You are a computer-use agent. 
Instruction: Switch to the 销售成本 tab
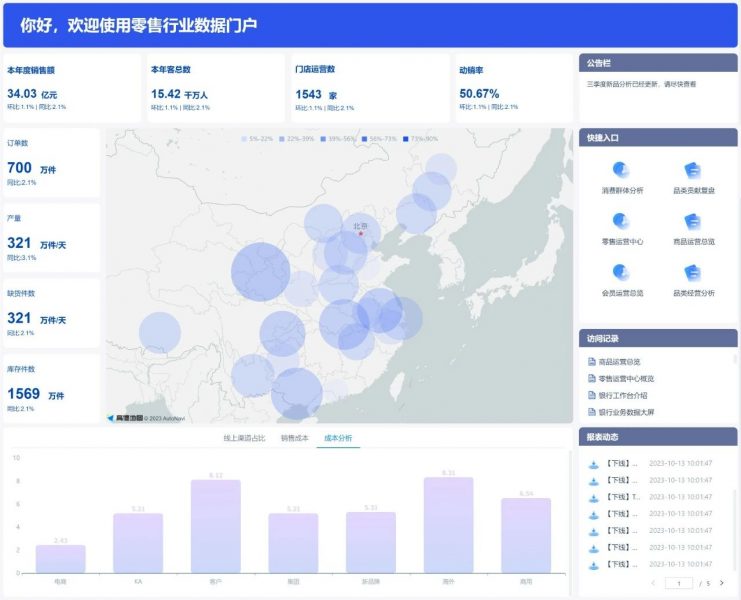click(x=294, y=438)
